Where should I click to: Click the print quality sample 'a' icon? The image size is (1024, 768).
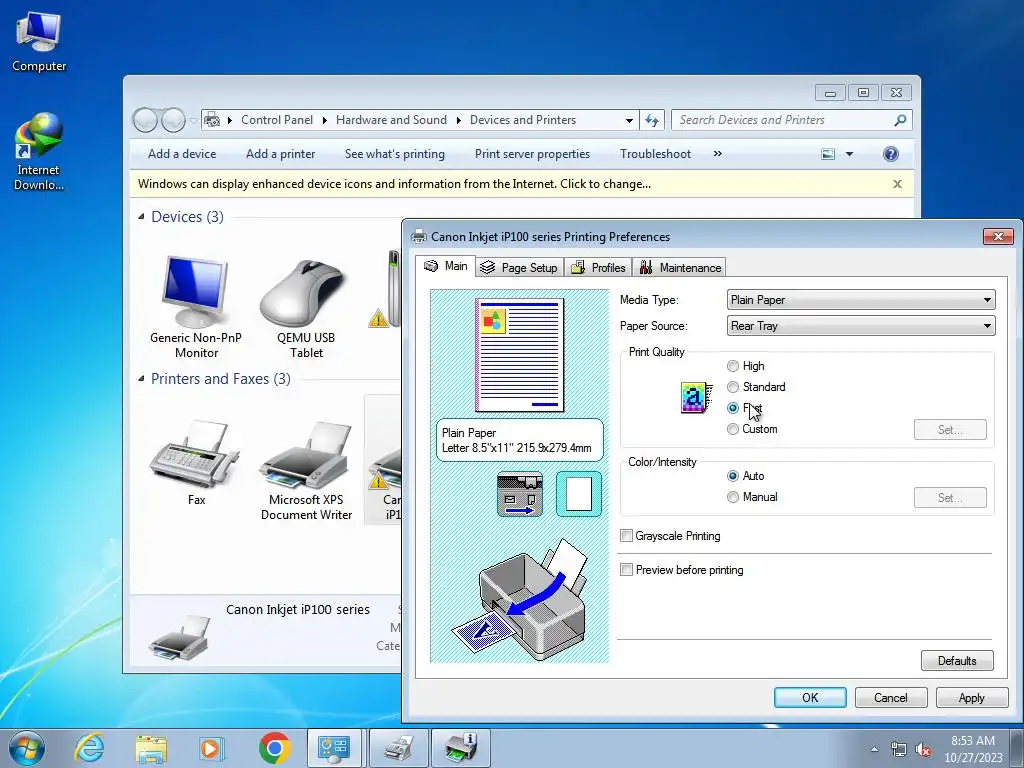(x=697, y=398)
